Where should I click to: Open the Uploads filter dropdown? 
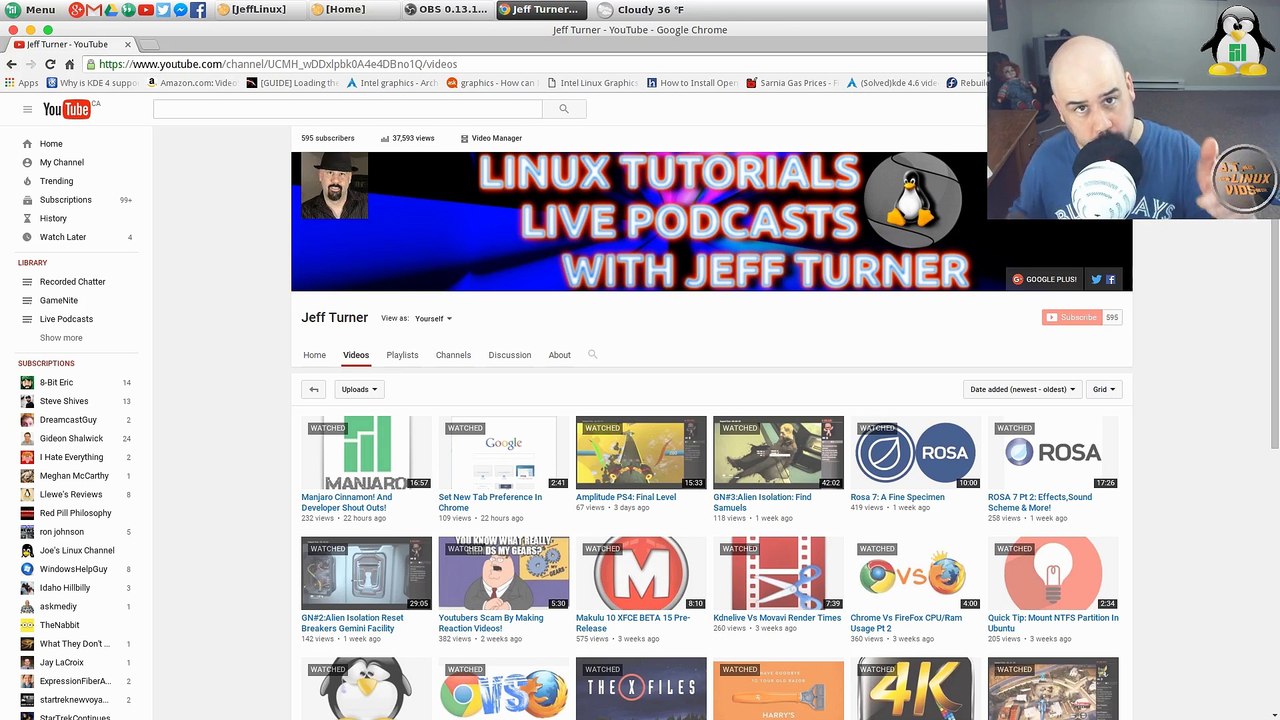(x=359, y=389)
